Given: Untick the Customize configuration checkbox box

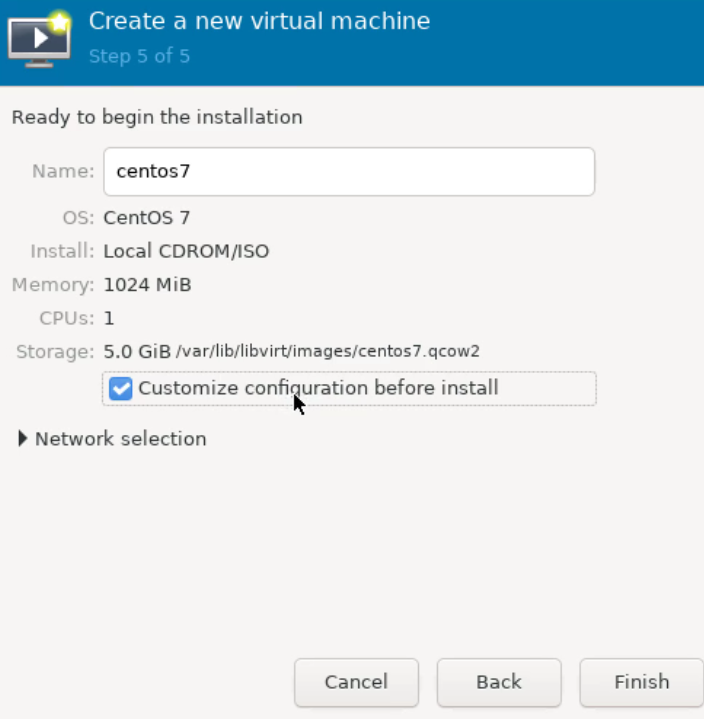Looking at the screenshot, I should pyautogui.click(x=120, y=388).
